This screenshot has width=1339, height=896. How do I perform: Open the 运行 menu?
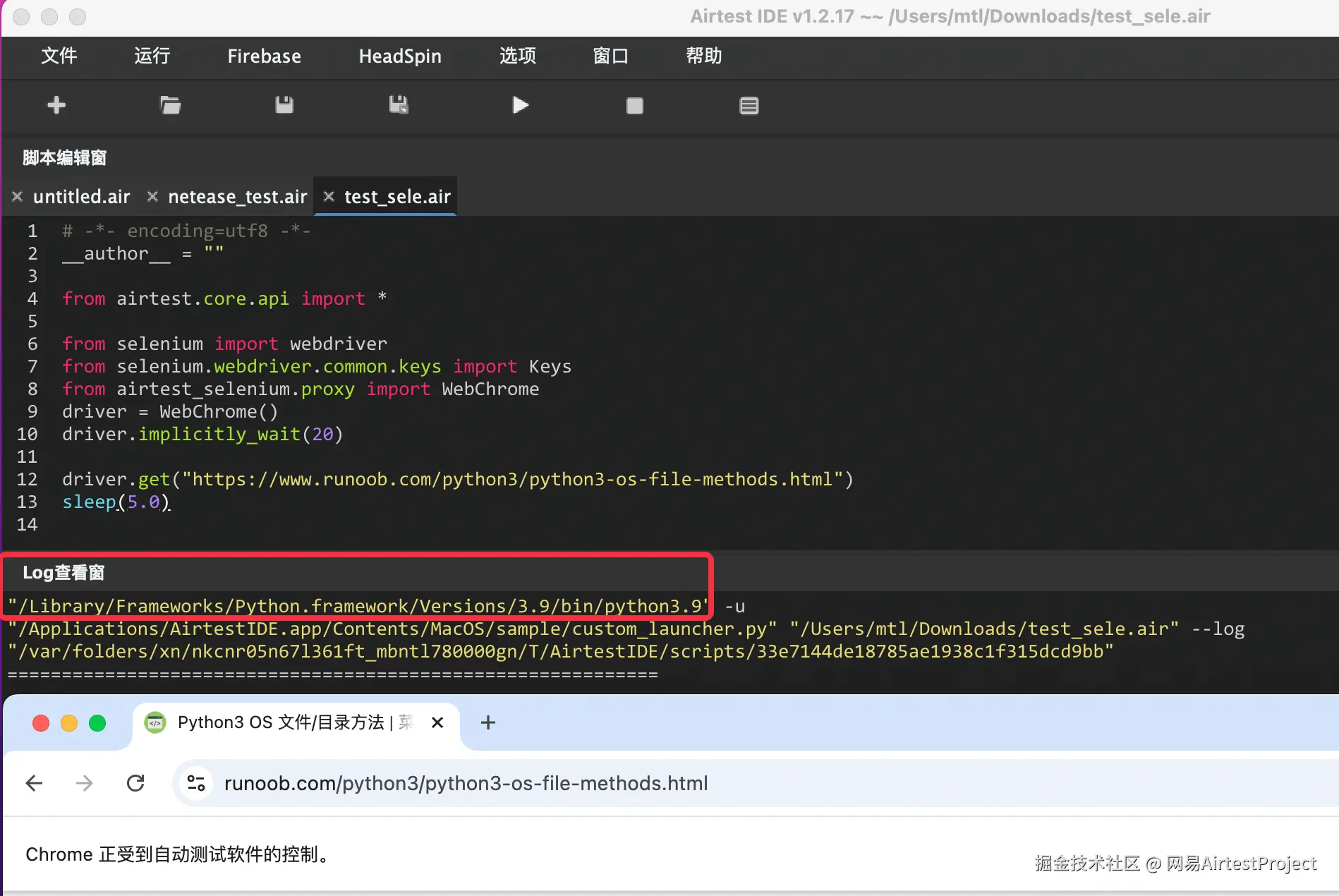(152, 56)
